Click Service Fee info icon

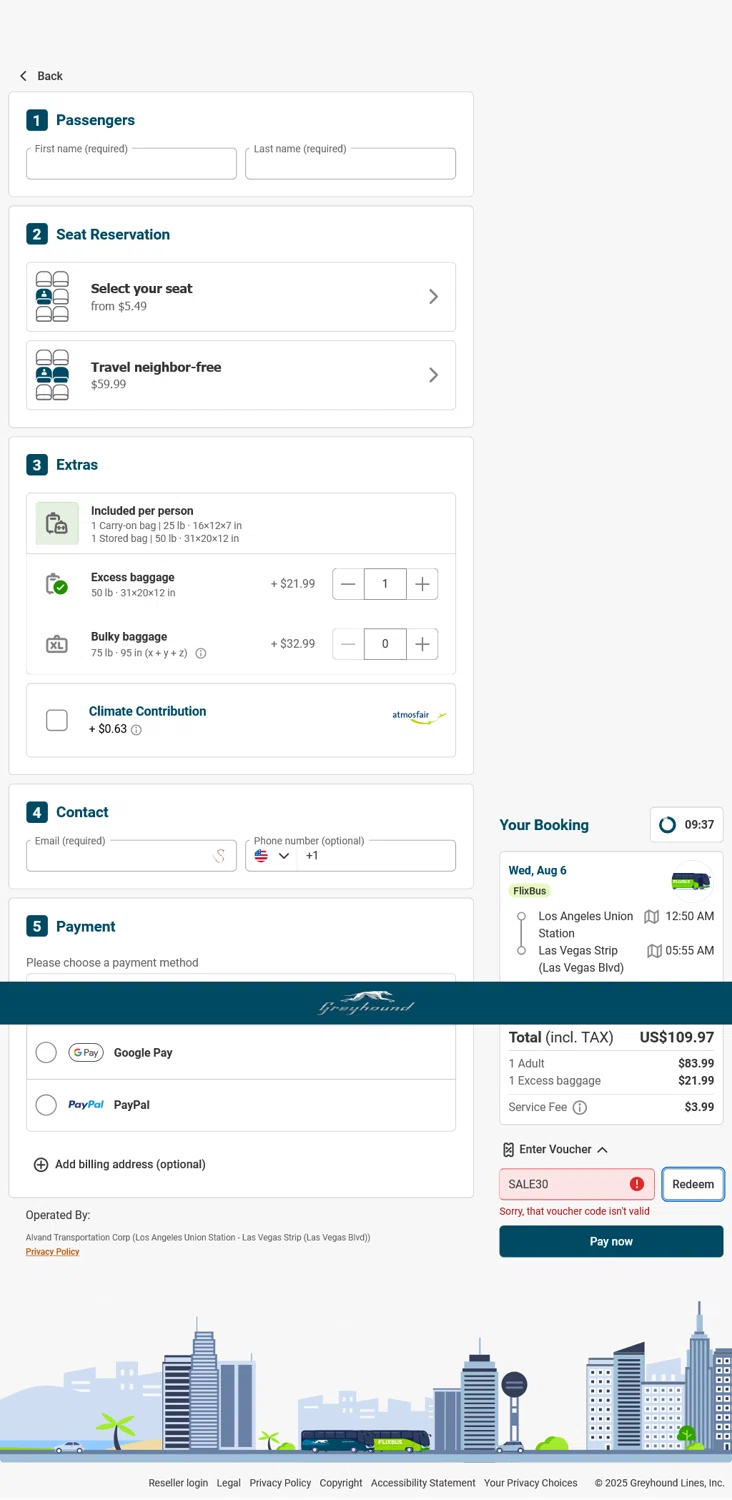pyautogui.click(x=580, y=1107)
